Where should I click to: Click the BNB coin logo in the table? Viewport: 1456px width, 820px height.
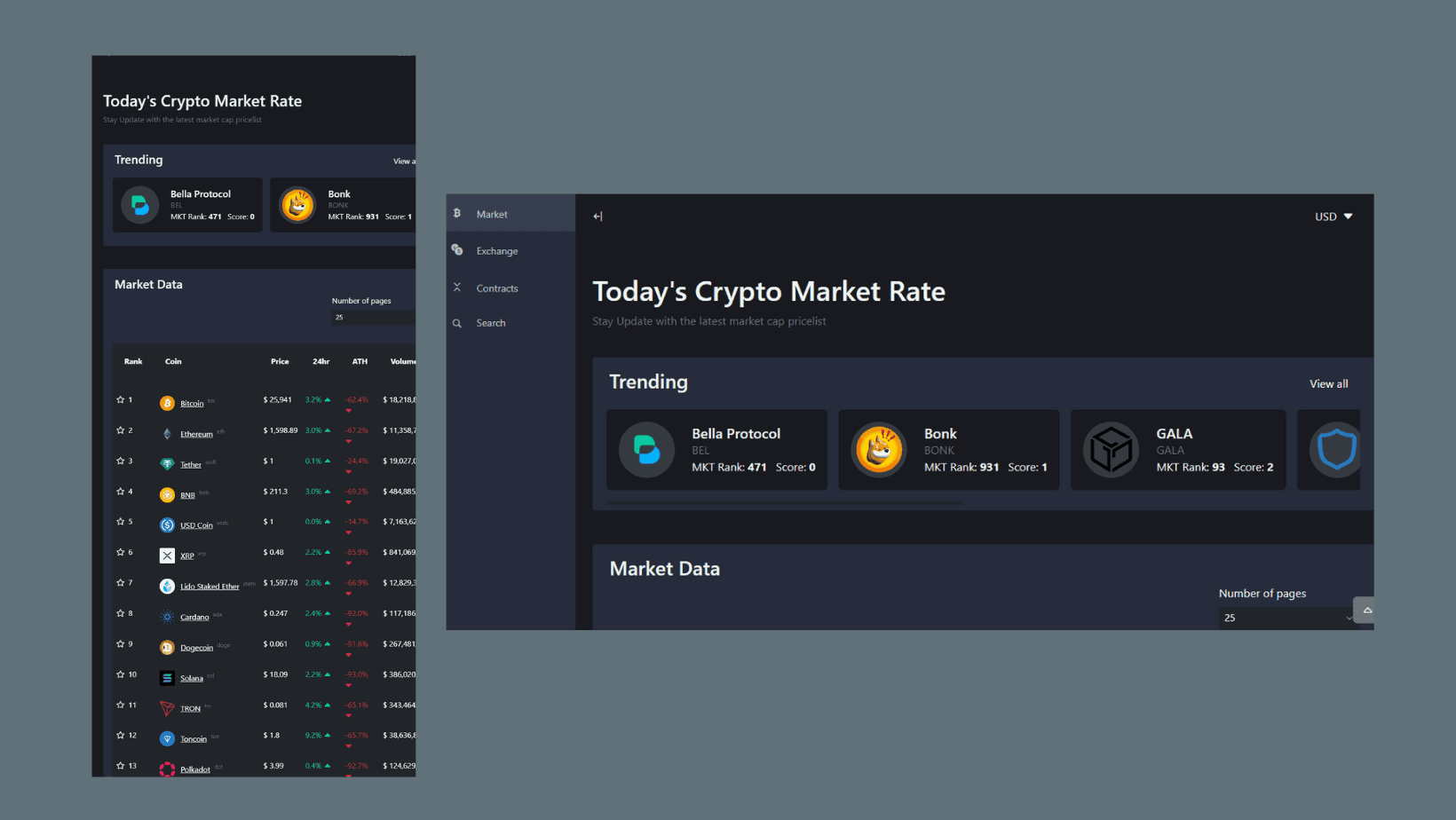(167, 495)
